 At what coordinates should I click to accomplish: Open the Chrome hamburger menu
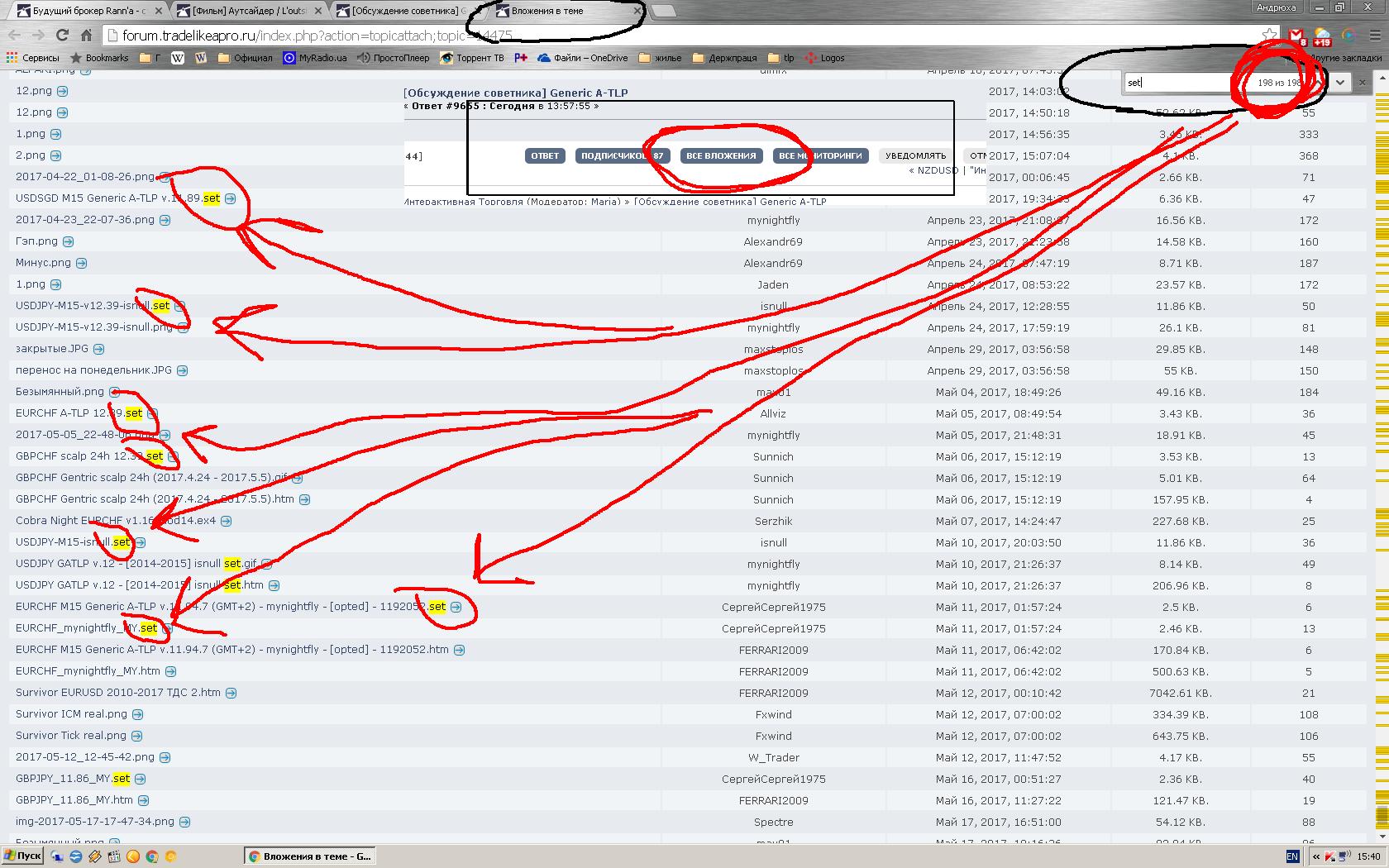(1373, 36)
